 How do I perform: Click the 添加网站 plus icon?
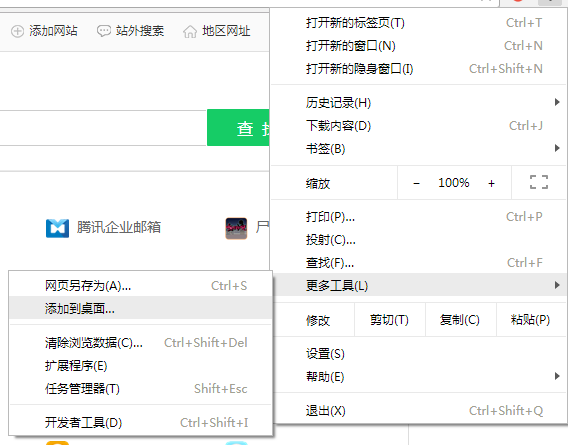coord(17,31)
